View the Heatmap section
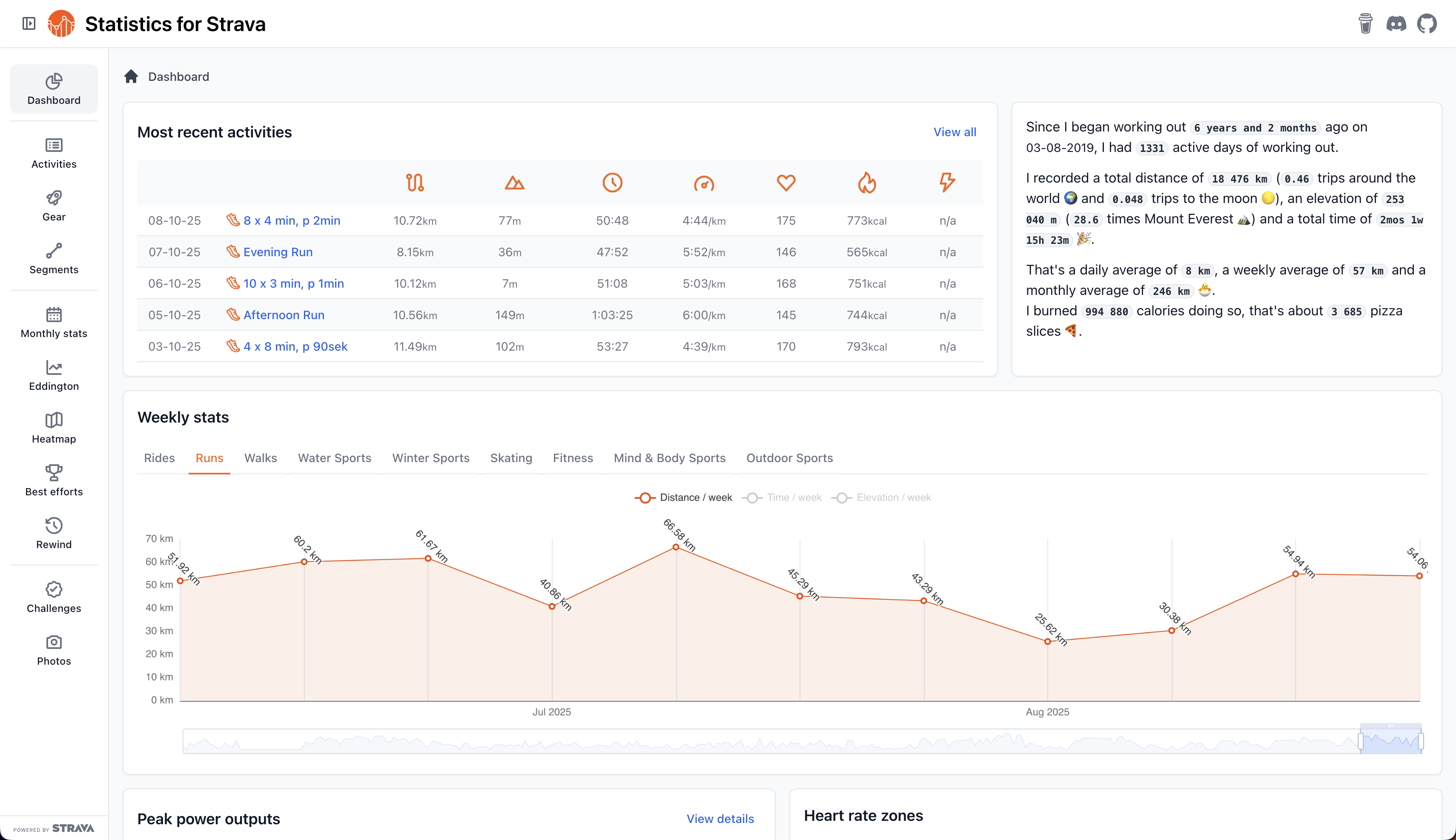 pyautogui.click(x=54, y=428)
